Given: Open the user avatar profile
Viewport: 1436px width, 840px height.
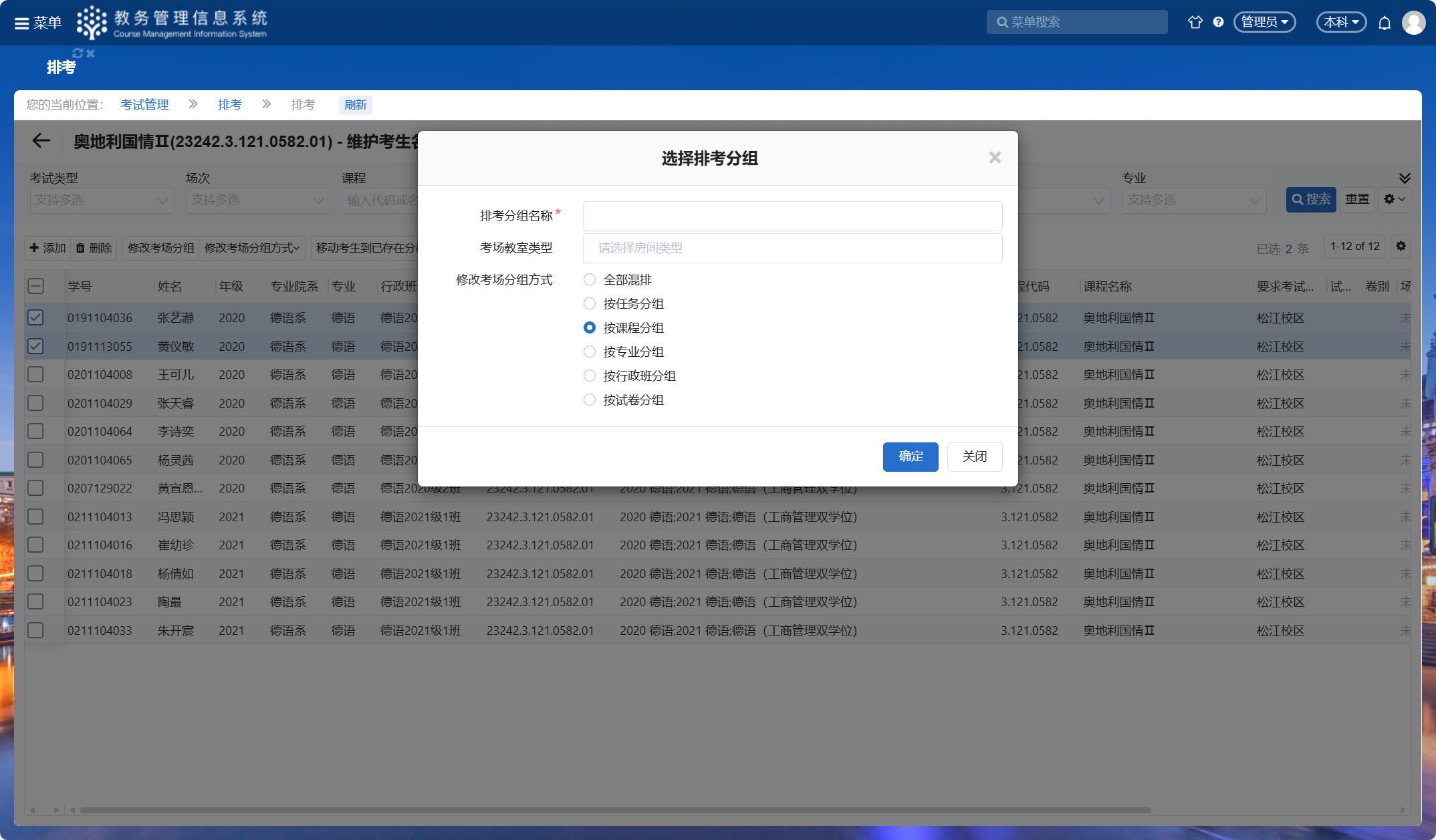Looking at the screenshot, I should coord(1413,23).
